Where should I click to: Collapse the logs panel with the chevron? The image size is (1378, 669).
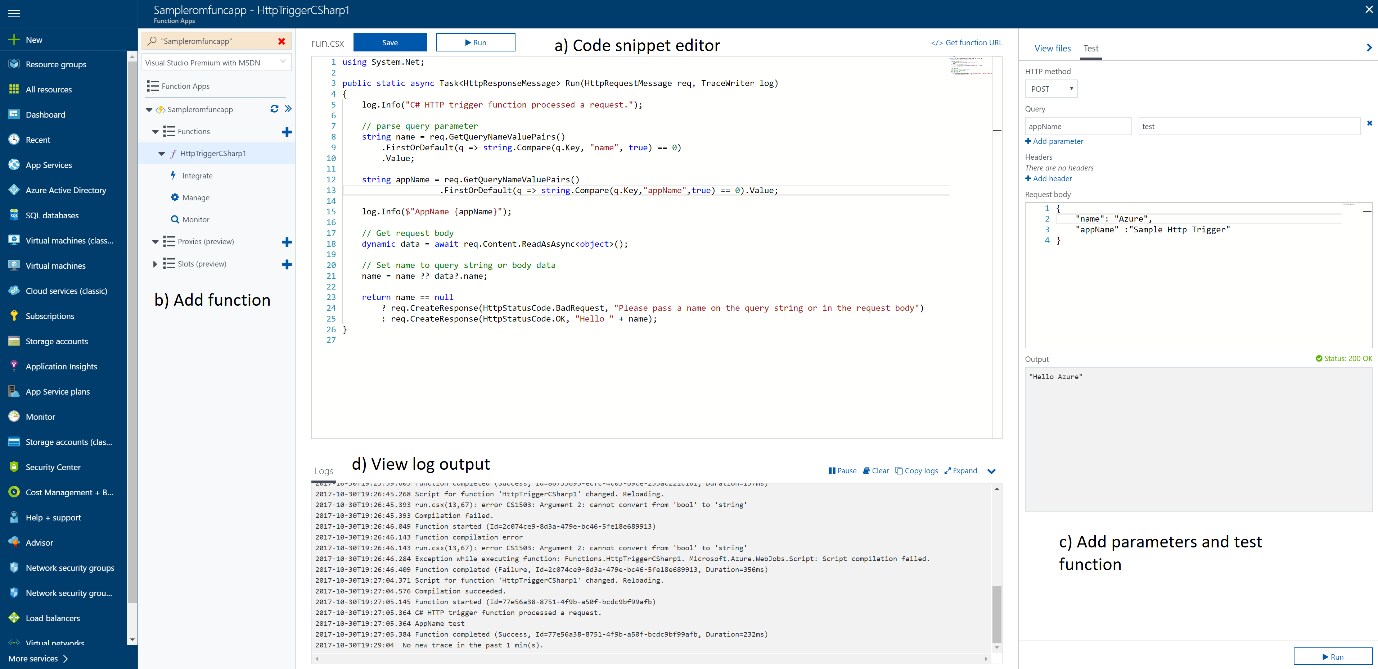(x=992, y=471)
